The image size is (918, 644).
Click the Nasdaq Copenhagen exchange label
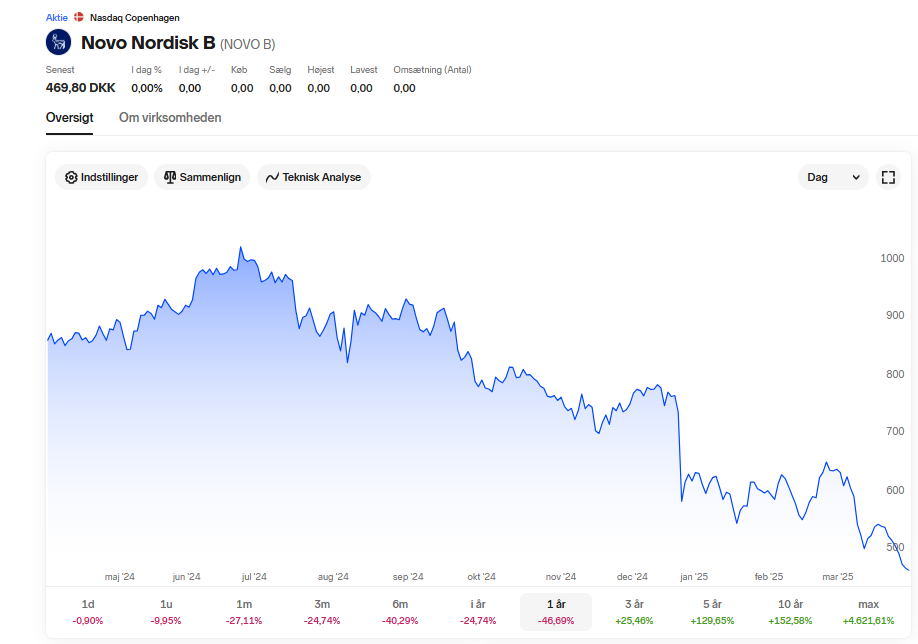point(135,18)
